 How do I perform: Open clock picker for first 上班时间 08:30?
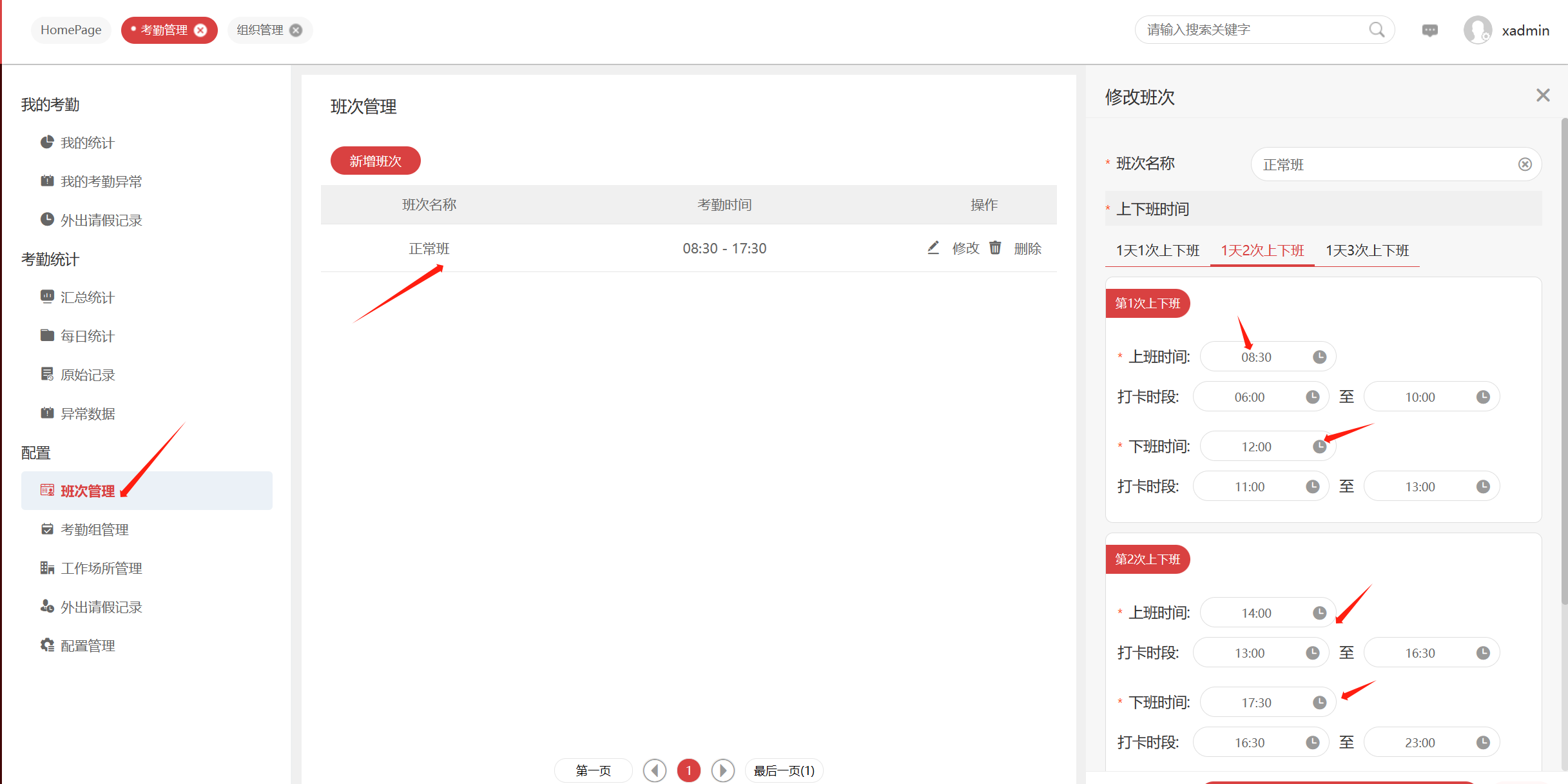point(1319,357)
